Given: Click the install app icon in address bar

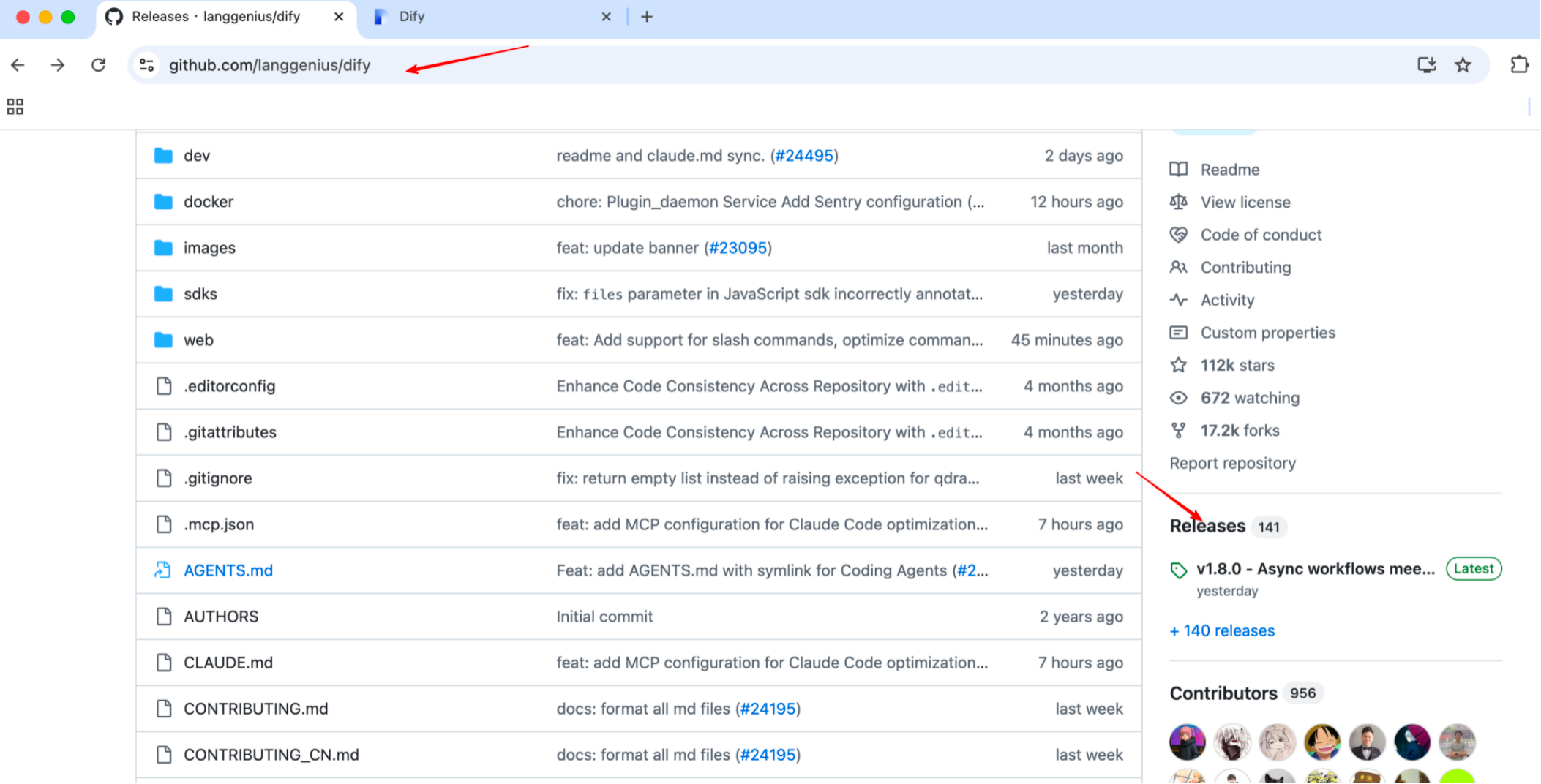Looking at the screenshot, I should pyautogui.click(x=1426, y=65).
